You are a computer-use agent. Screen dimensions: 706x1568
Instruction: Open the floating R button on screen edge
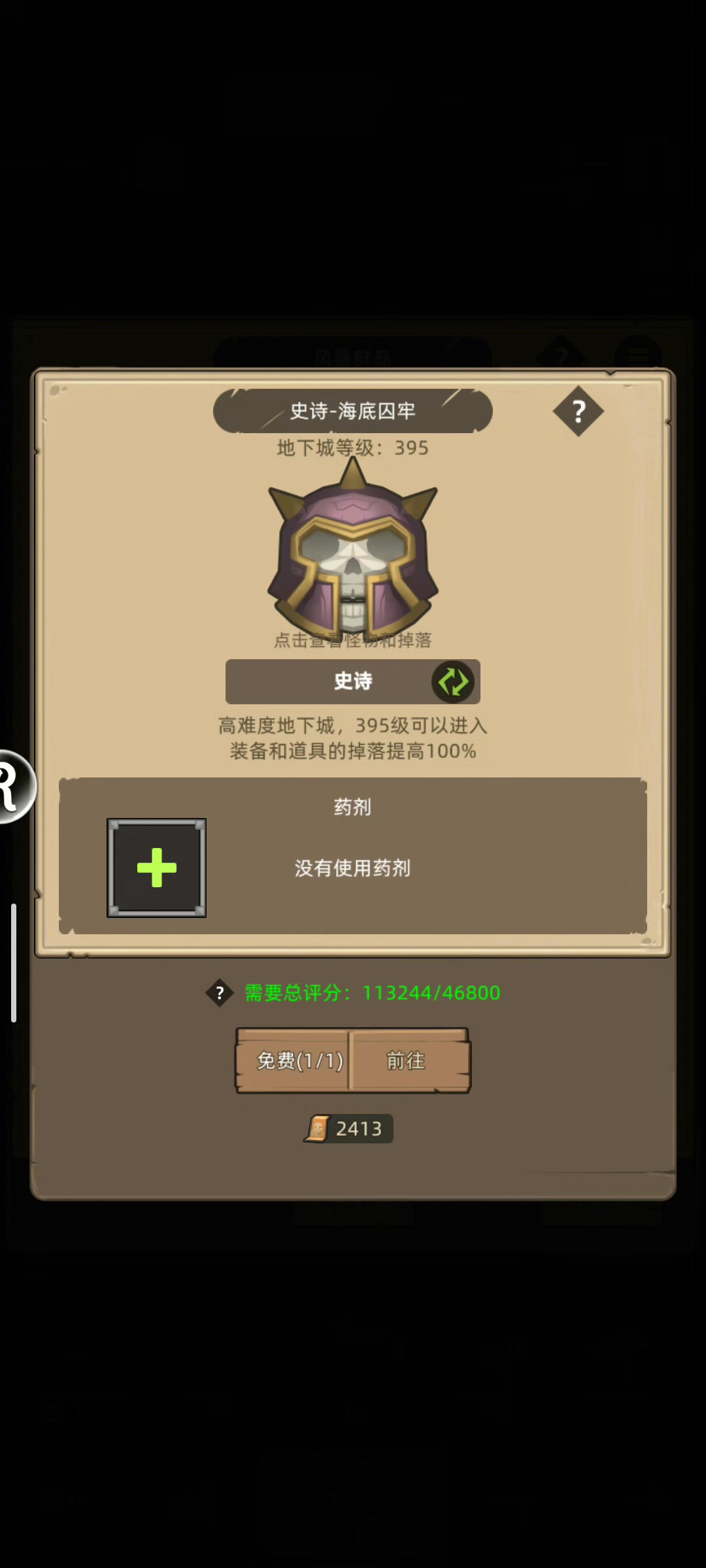14,787
